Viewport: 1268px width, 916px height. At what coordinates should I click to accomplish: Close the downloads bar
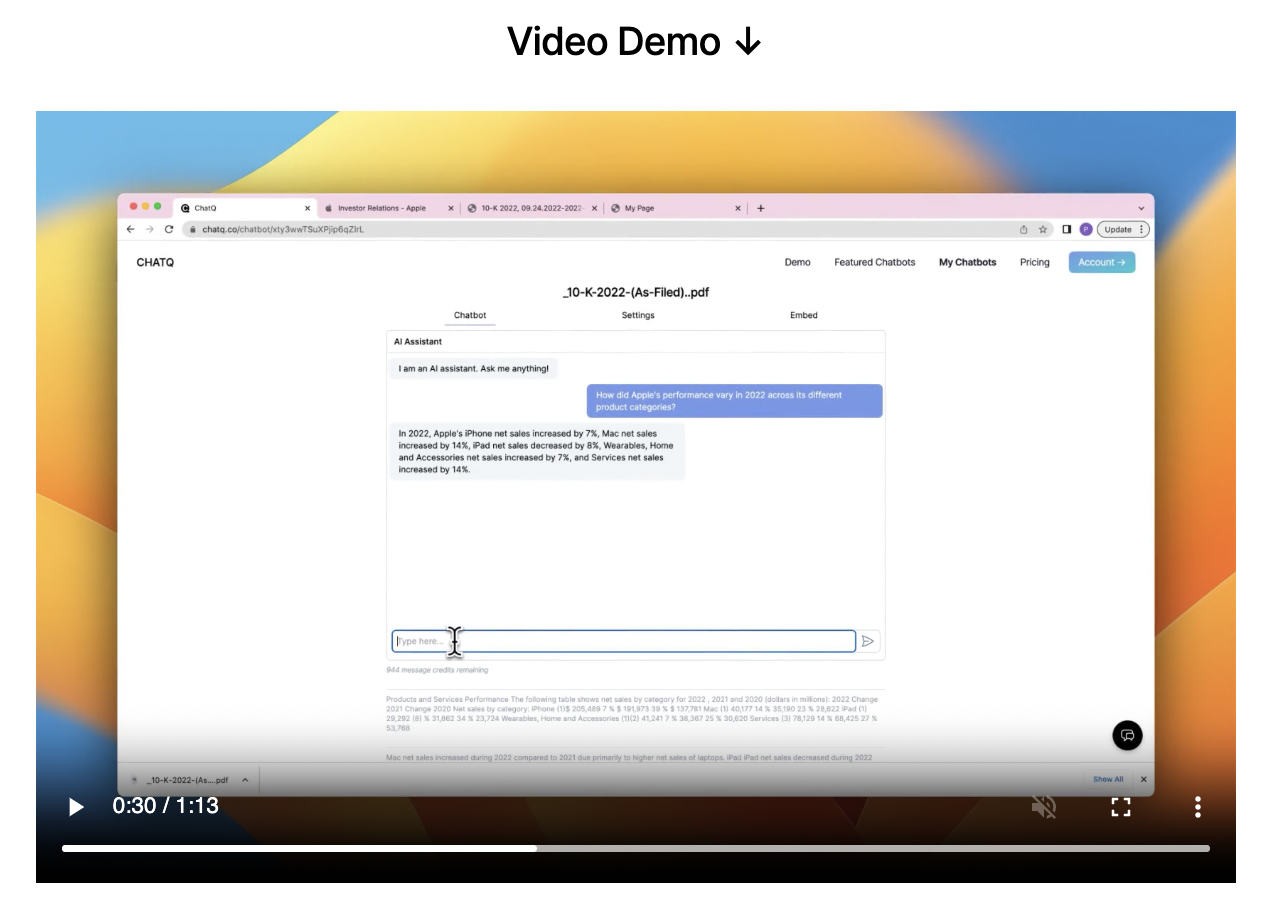(x=1144, y=779)
